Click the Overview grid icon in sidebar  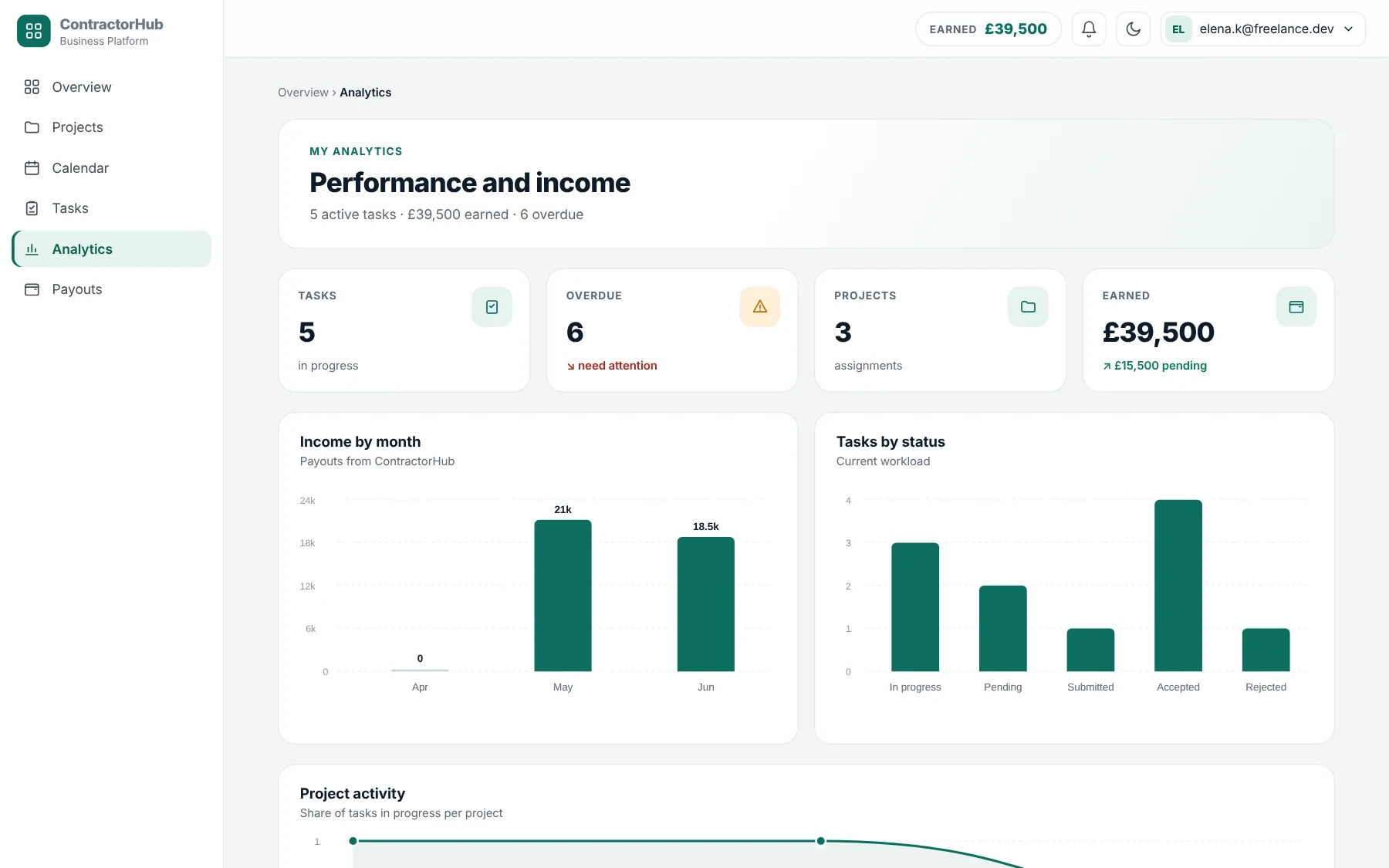[x=32, y=87]
